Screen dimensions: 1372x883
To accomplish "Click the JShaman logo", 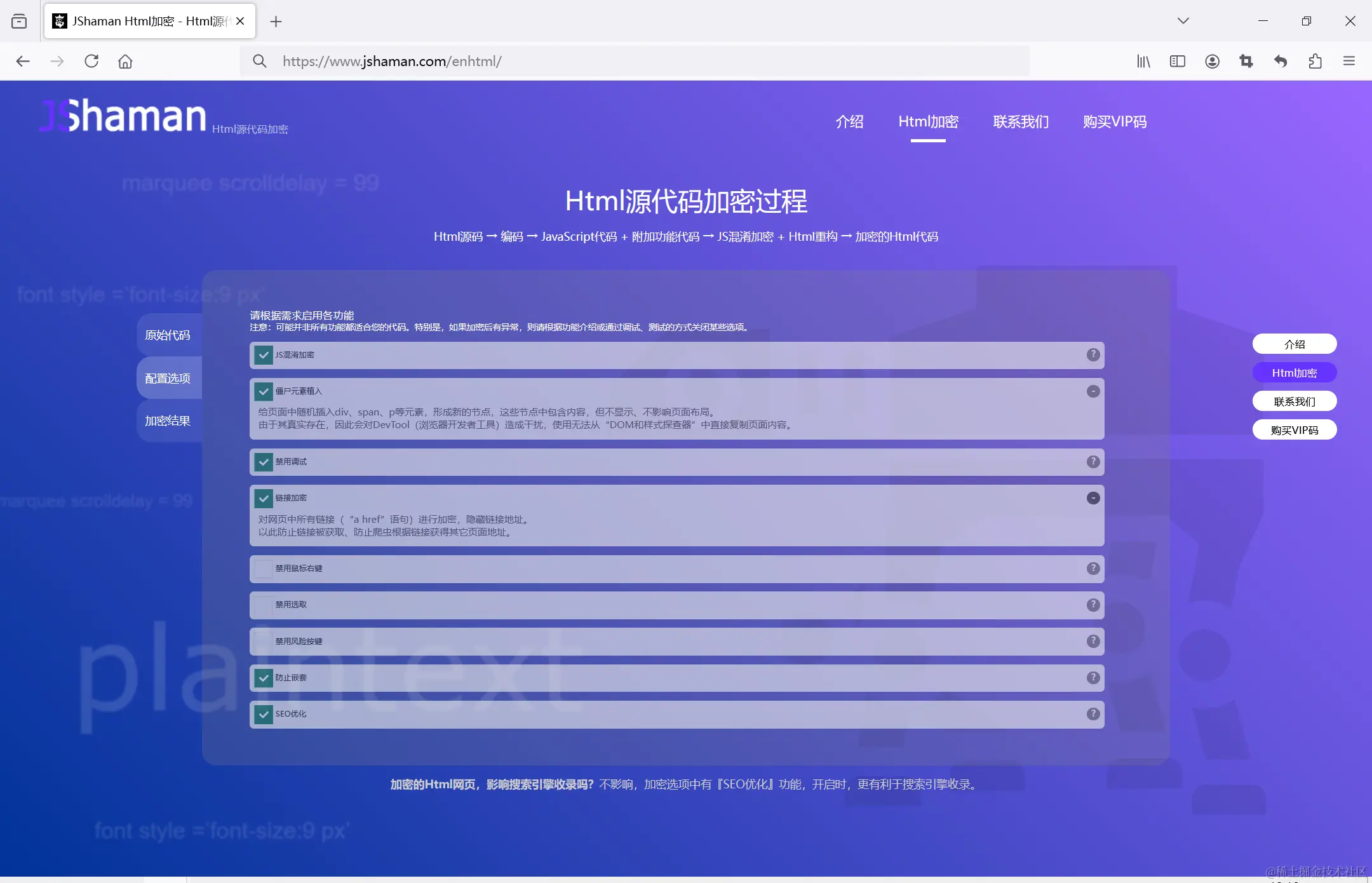I will click(124, 116).
